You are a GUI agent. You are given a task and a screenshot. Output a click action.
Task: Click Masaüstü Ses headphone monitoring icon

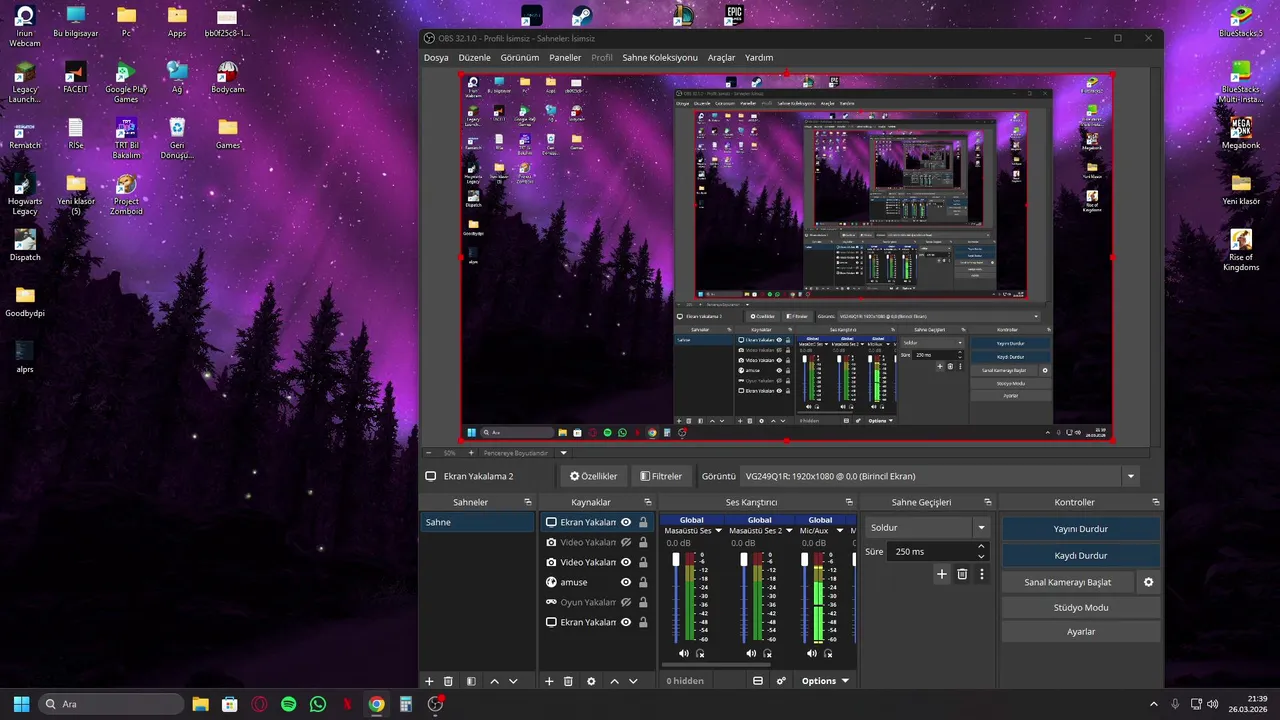[700, 653]
